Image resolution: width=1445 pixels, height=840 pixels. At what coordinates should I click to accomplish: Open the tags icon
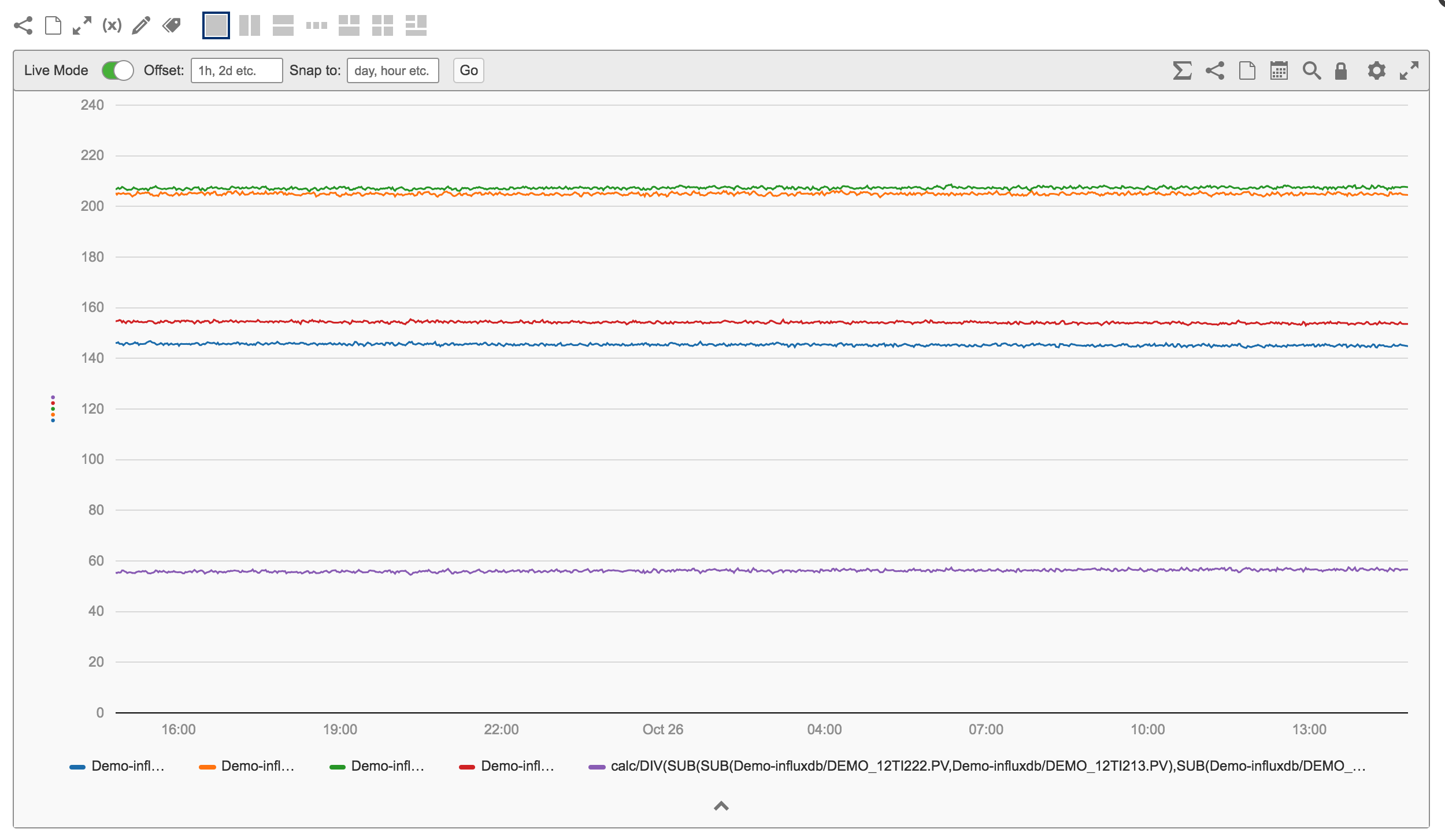coord(172,25)
